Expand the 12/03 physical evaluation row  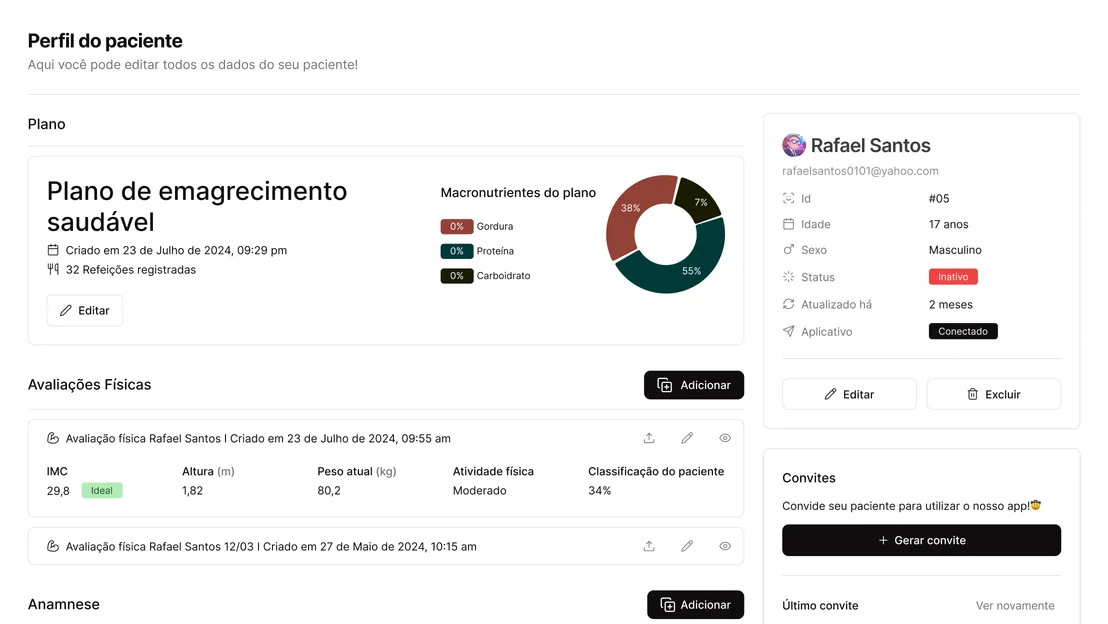click(270, 546)
